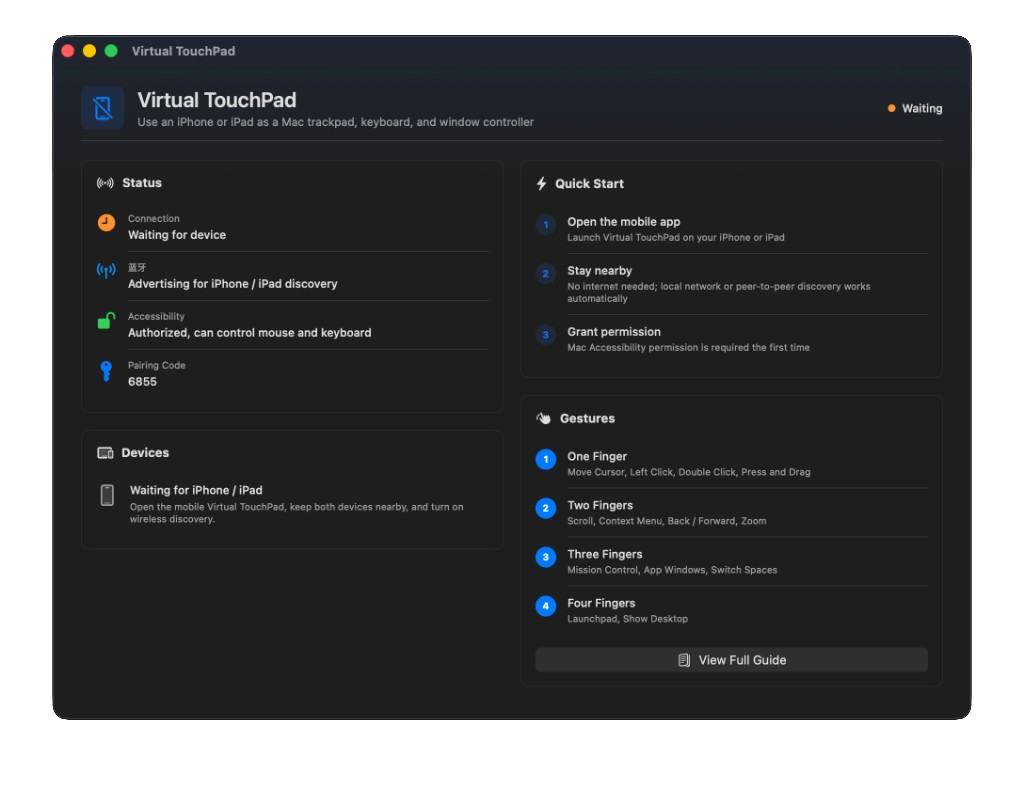This screenshot has width=1024, height=789.
Task: Click the blue antenna Bluetooth icon
Action: (x=106, y=270)
